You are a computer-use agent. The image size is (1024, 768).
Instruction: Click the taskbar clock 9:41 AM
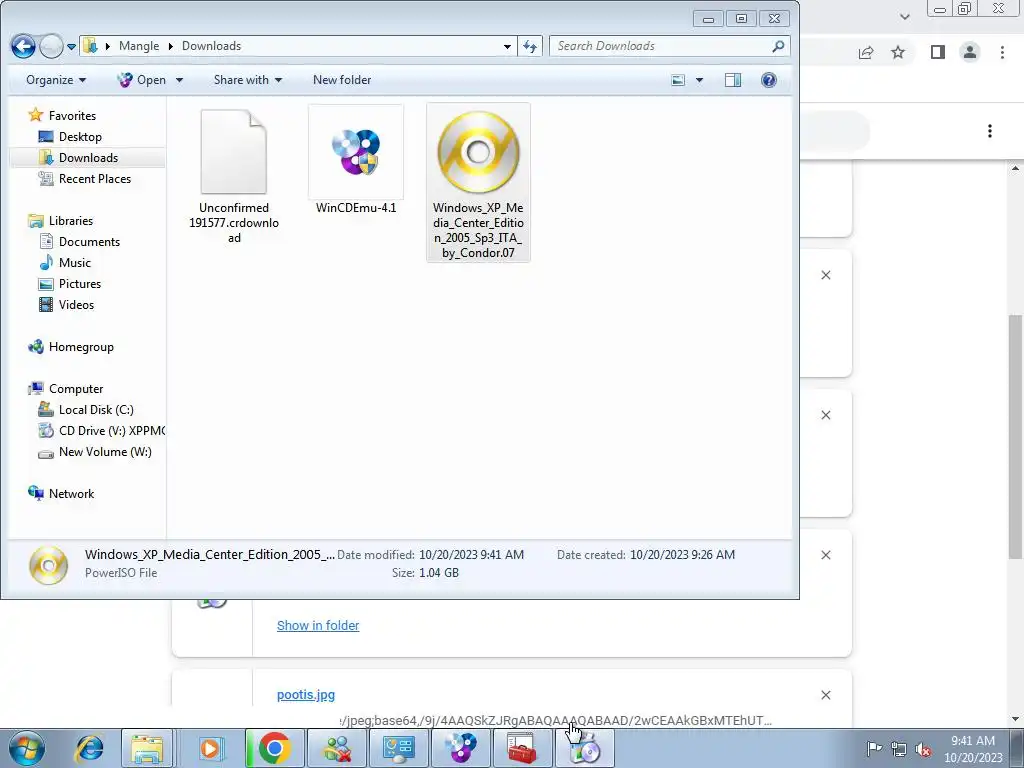click(x=973, y=741)
